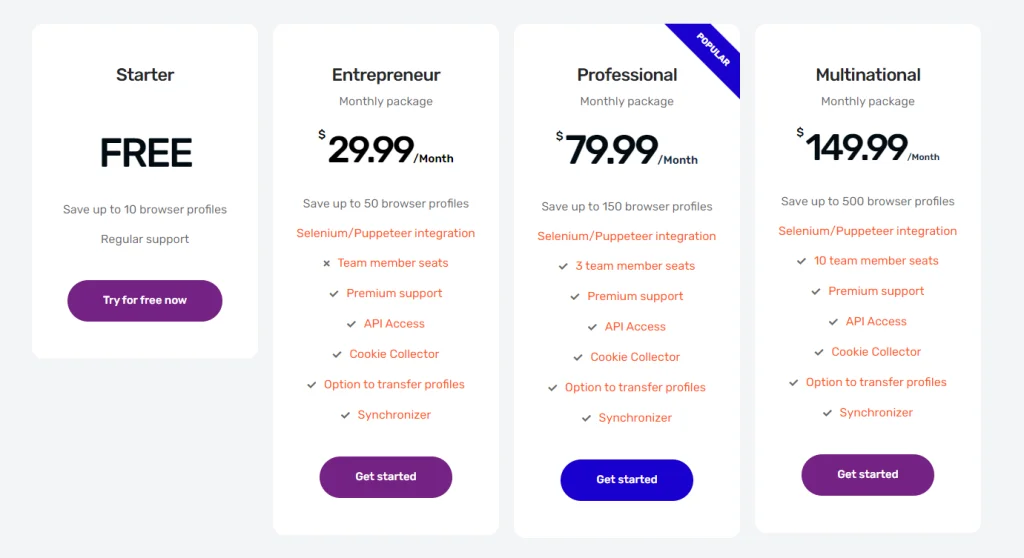Click the checkmark next to Multinational Synchronizer

click(828, 413)
